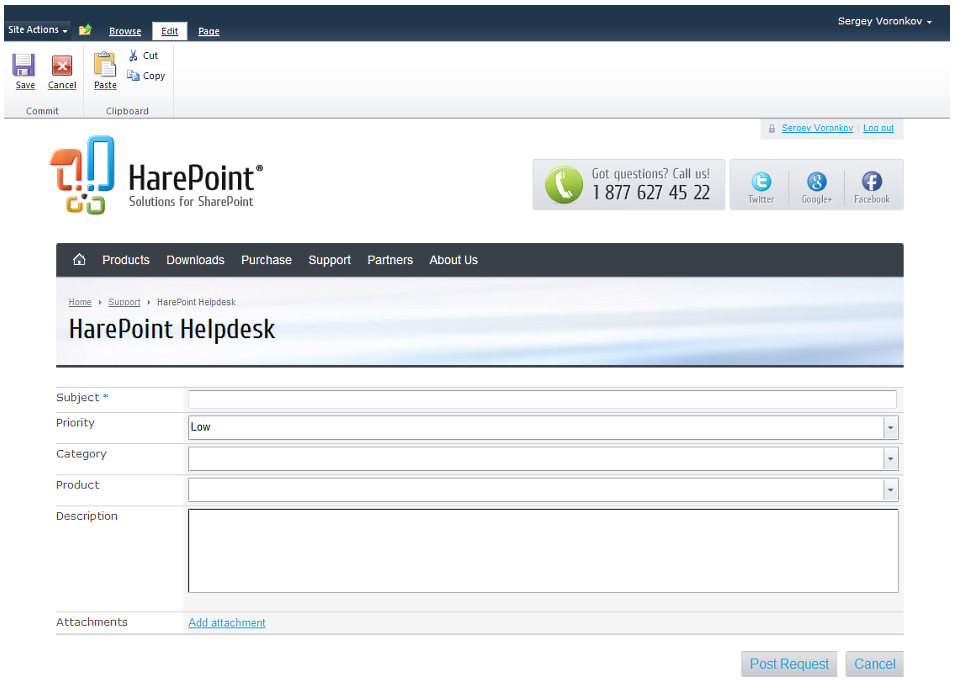Open the Downloads menu item
The width and height of the screenshot is (956, 692).
195,260
